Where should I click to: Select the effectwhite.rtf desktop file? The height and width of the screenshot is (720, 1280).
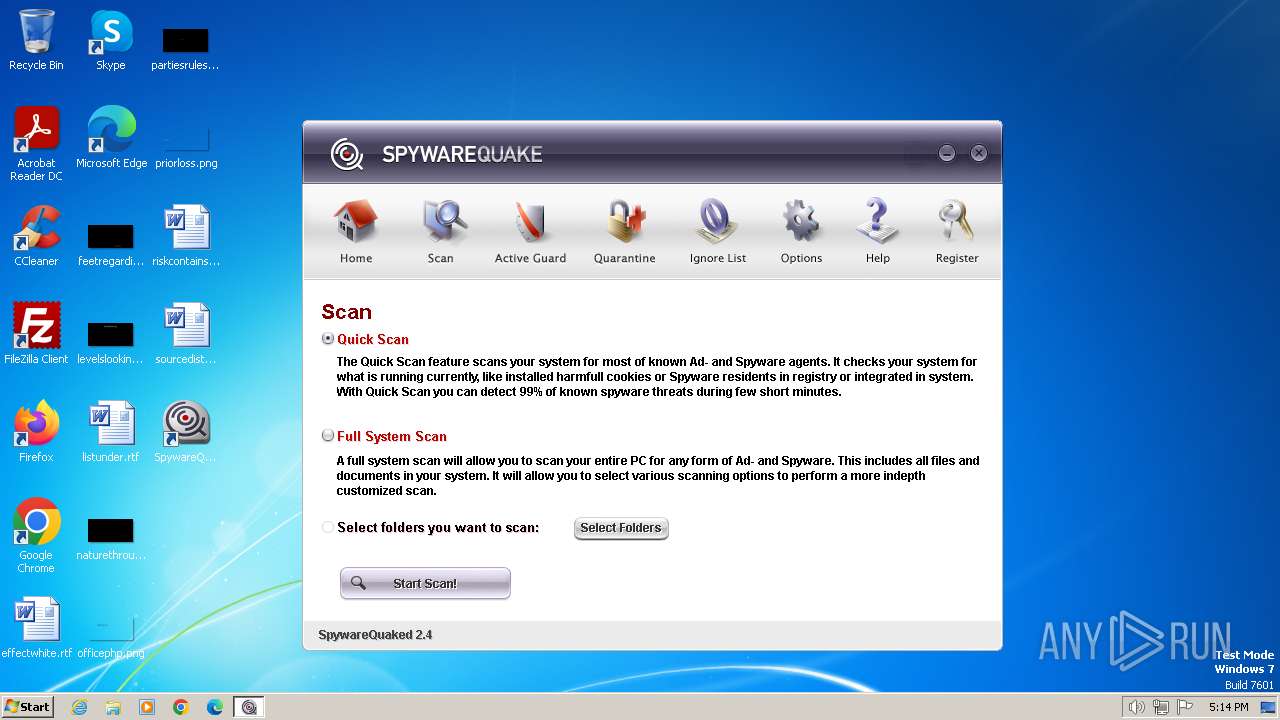[x=37, y=627]
